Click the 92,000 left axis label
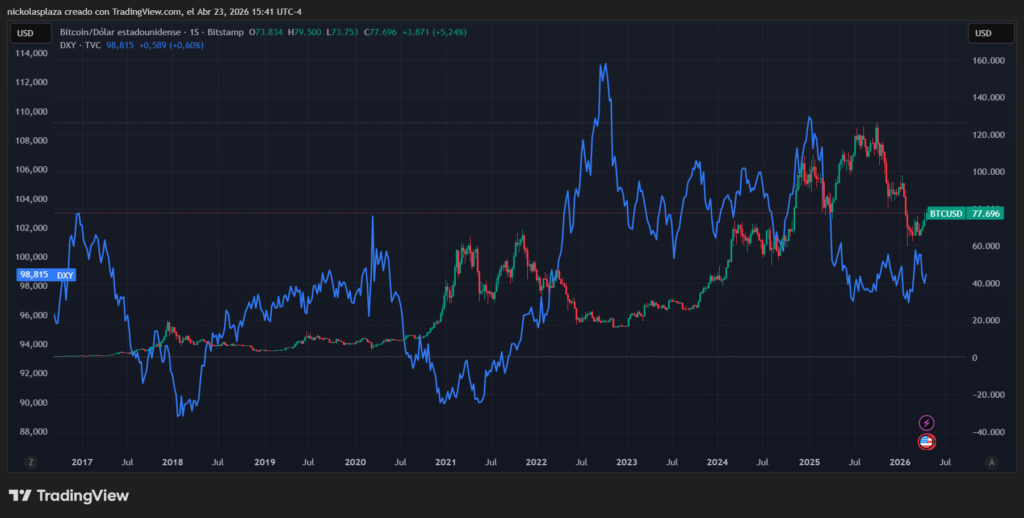Viewport: 1024px width, 518px height. (32, 374)
